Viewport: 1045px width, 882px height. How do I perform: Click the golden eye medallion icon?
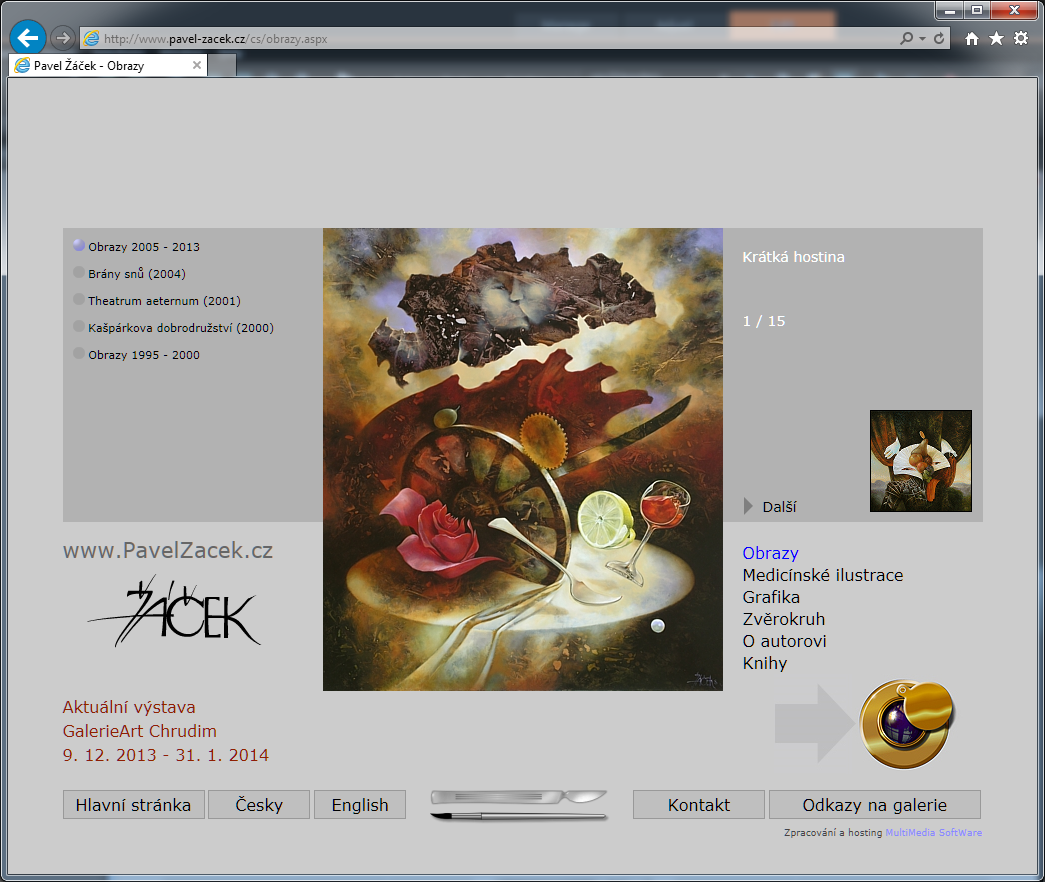click(906, 724)
